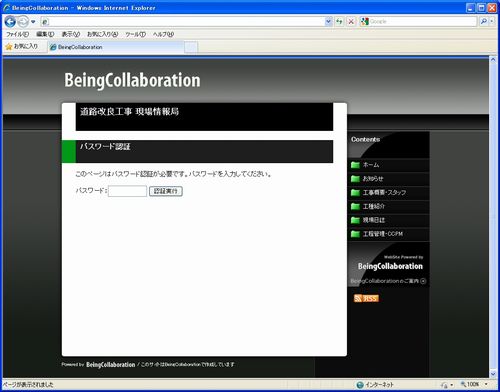Screen dimensions: 500x392
Task: Go forward with the browser Forward arrow
Action: (23, 22)
